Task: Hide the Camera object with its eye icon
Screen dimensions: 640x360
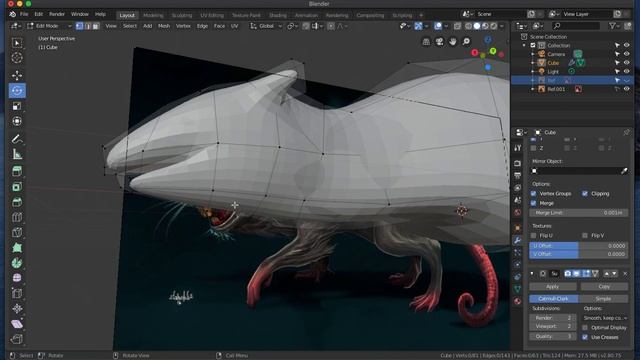Action: click(627, 54)
